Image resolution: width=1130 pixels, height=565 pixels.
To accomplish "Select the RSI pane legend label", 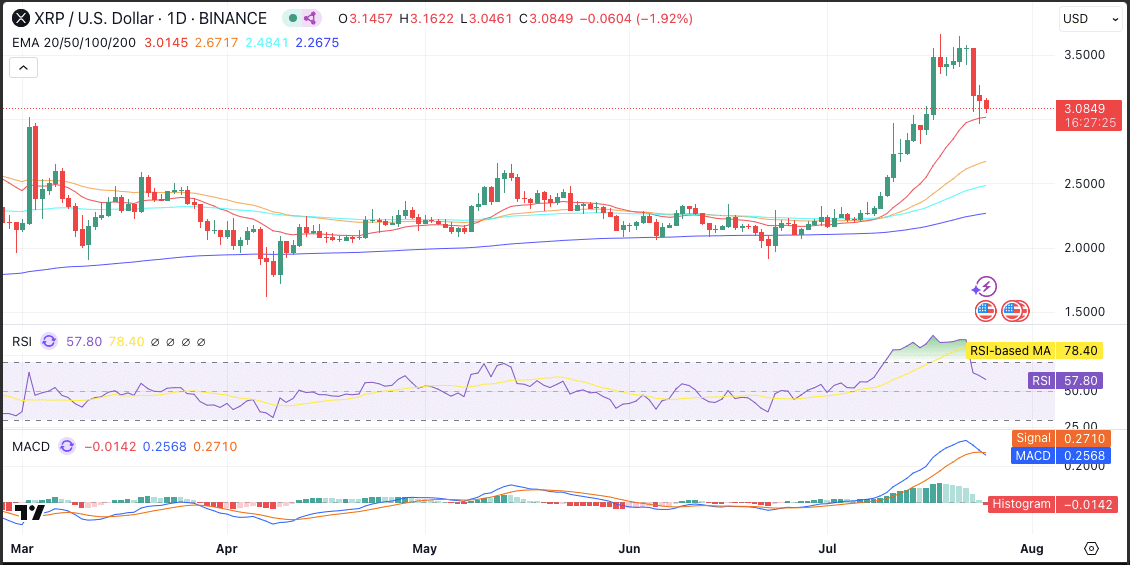I will tap(22, 341).
